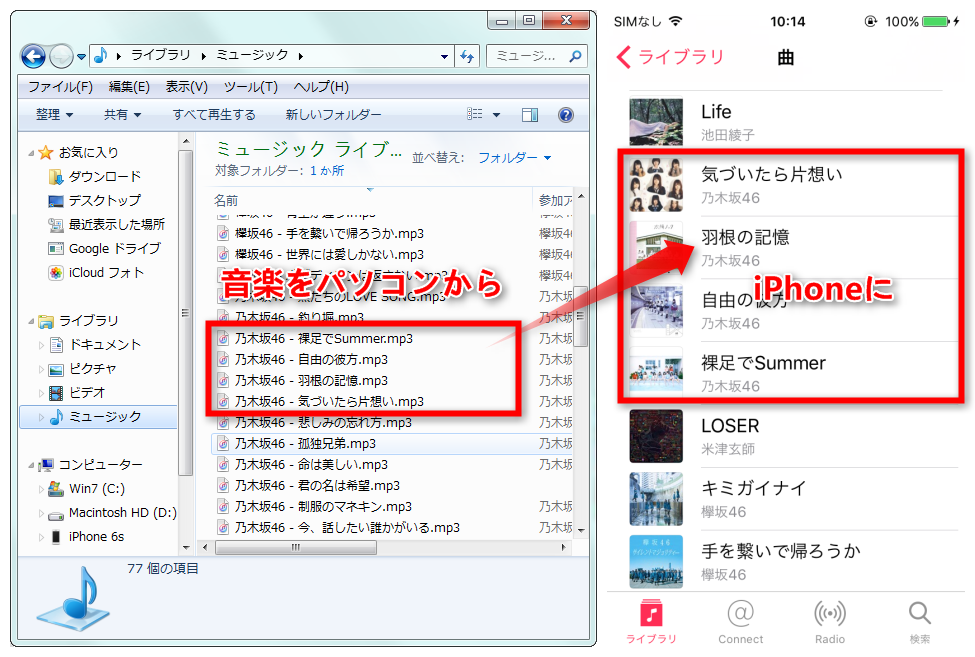Tap the song 裸足でSummer on iPhone
This screenshot has height=657, width=975.
point(763,363)
